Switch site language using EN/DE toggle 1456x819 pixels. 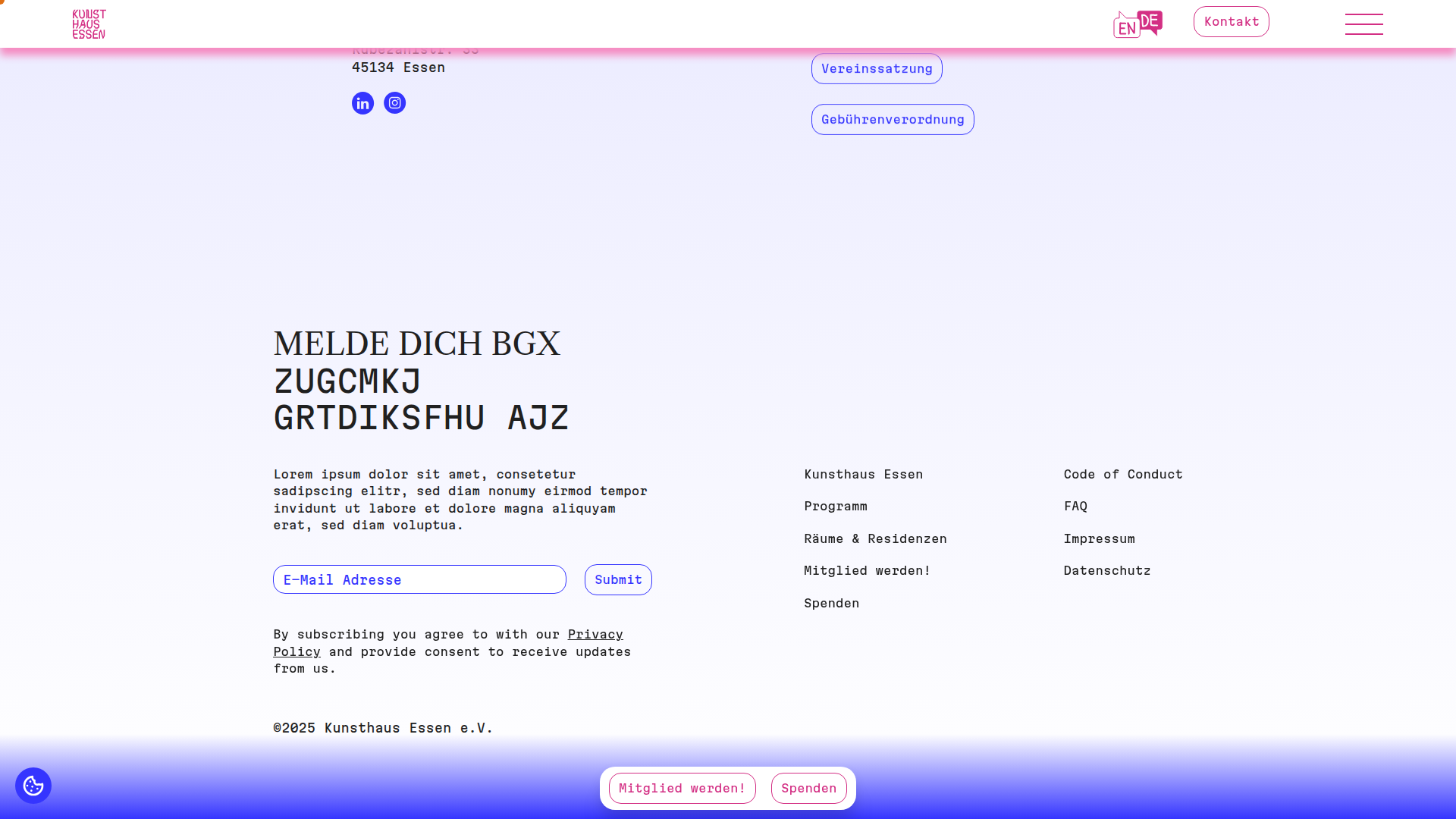tap(1137, 24)
